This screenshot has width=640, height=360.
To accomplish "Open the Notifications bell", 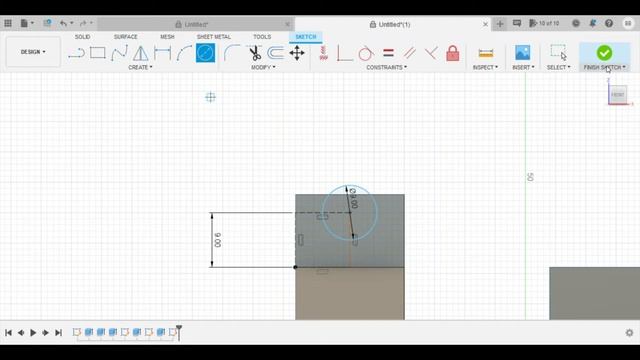I will tap(592, 23).
